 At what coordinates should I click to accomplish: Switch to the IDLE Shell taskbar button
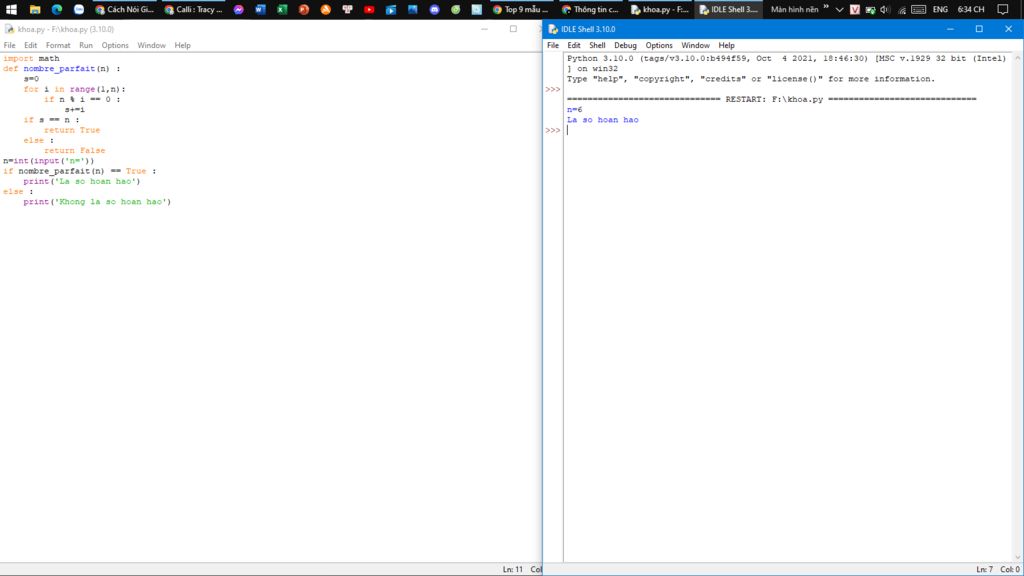pyautogui.click(x=728, y=9)
